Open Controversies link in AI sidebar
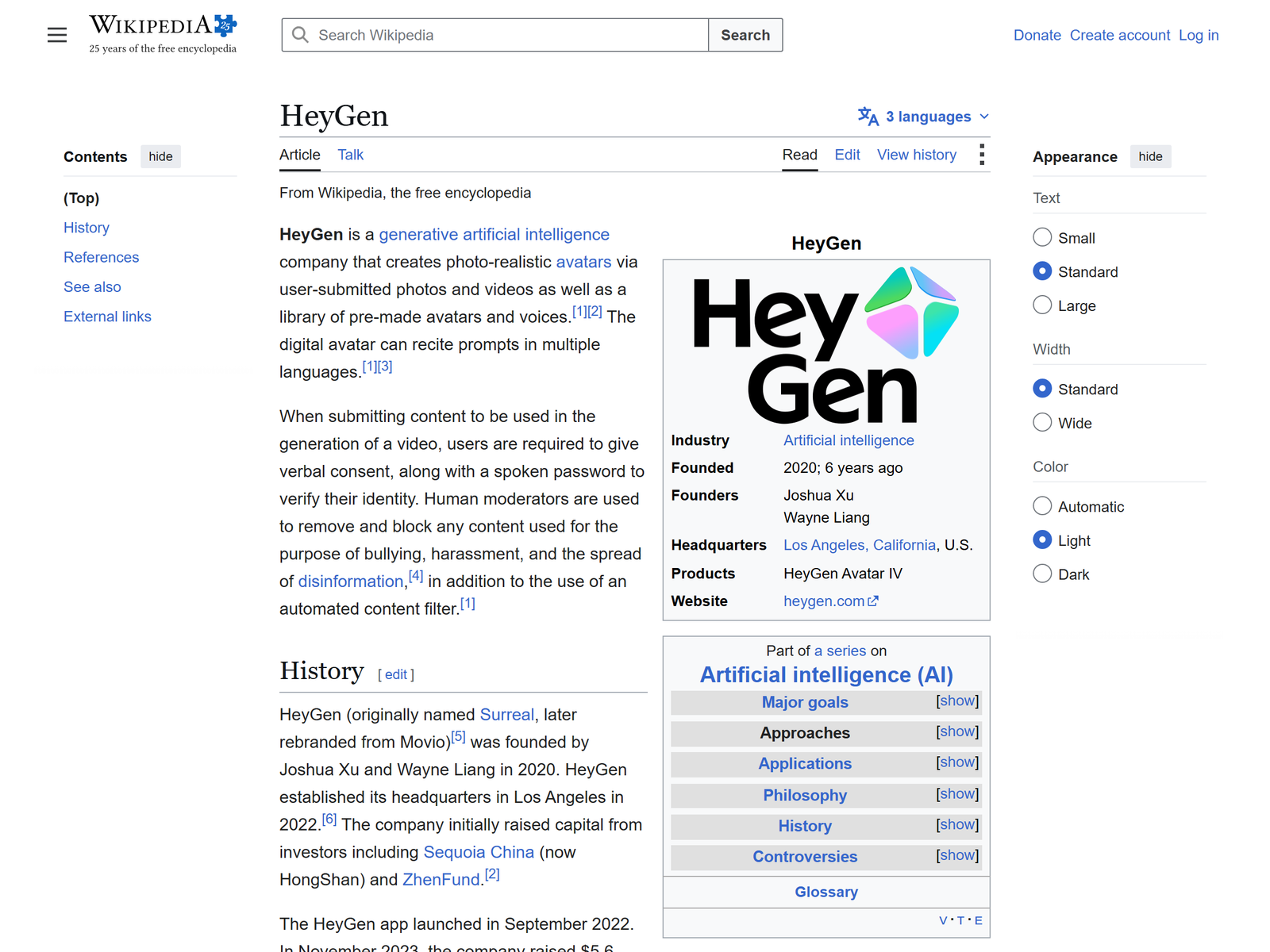This screenshot has width=1270, height=952. [805, 857]
